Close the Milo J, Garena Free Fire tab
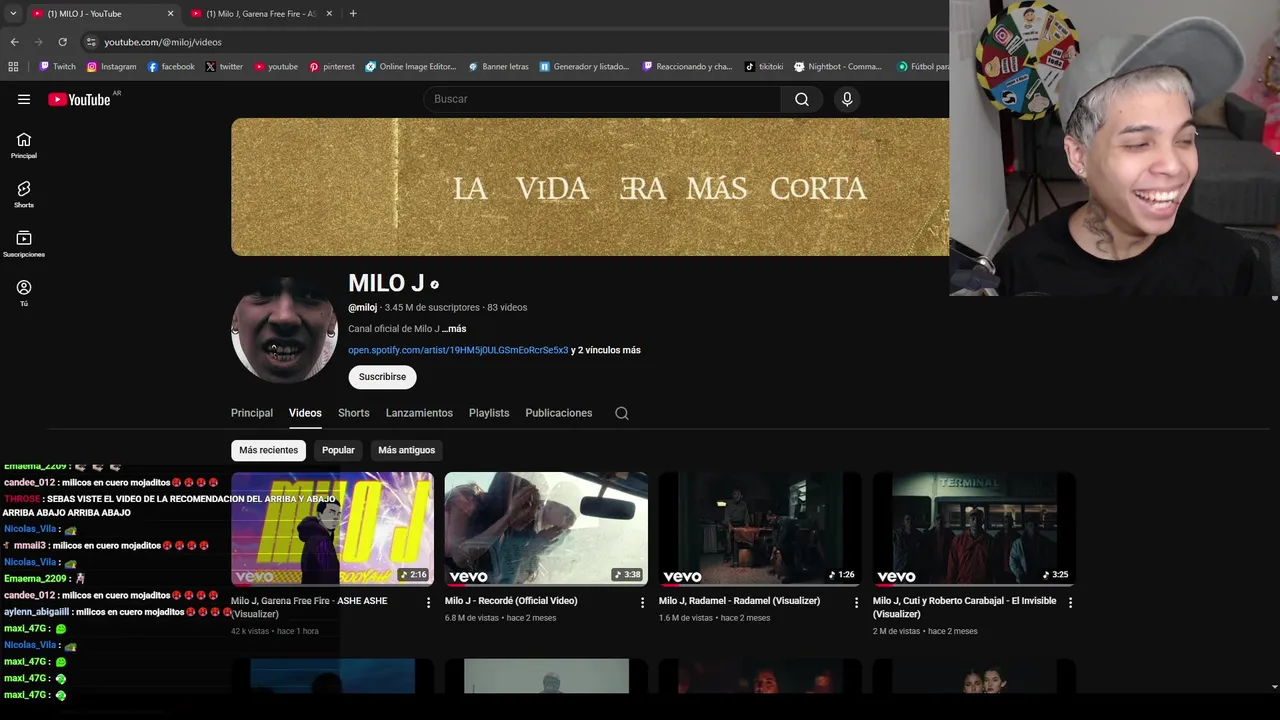Screen dimensions: 1280x720 click(x=329, y=13)
